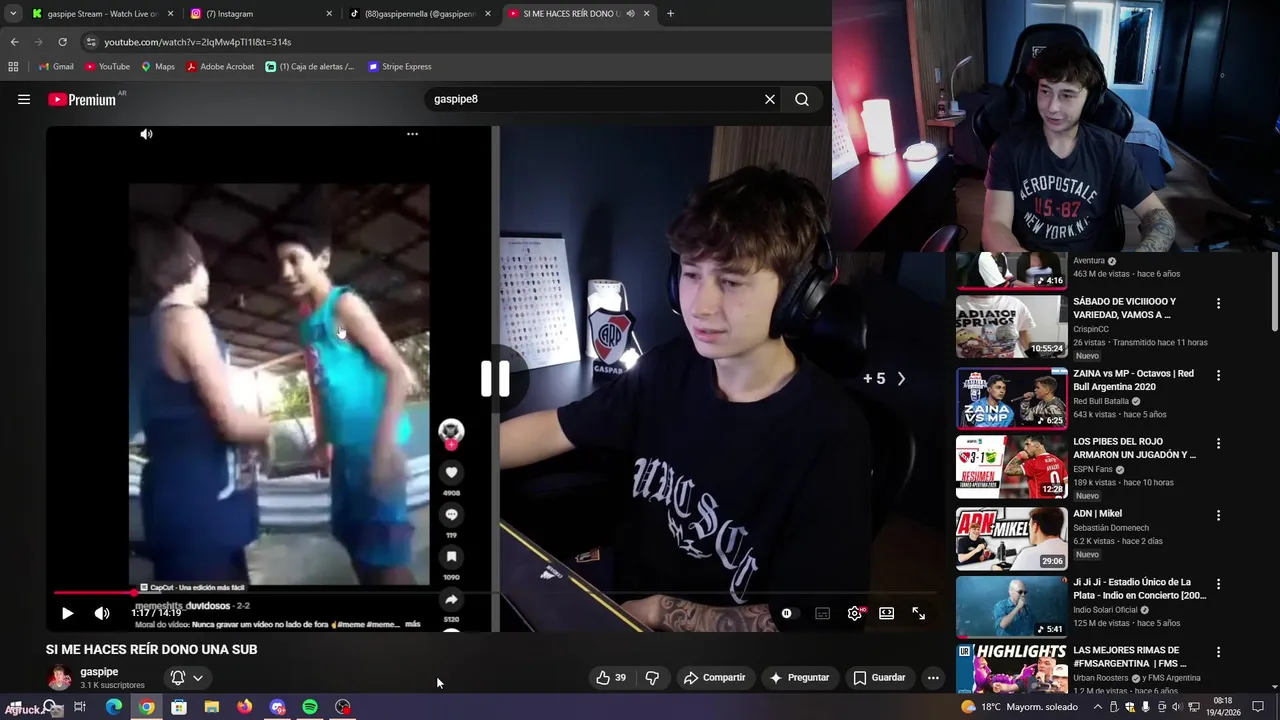This screenshot has height=720, width=1280.
Task: Open Task View on taskbar
Action: [80, 707]
